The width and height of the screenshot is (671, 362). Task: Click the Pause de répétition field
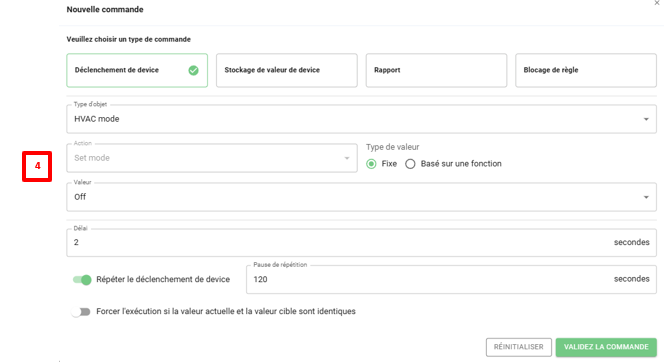451,279
